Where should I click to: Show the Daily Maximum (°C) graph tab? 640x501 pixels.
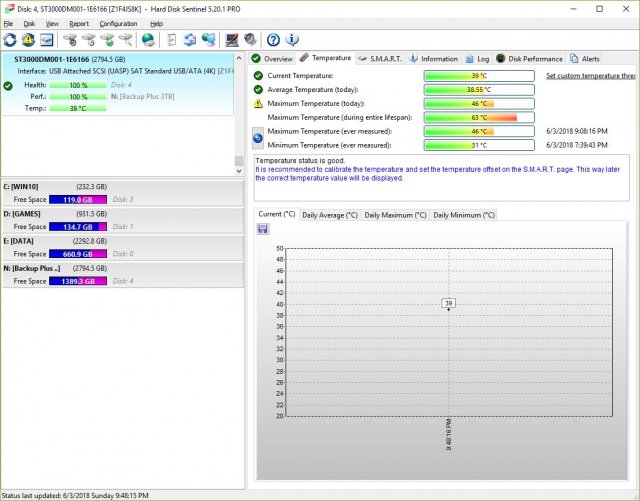(395, 215)
